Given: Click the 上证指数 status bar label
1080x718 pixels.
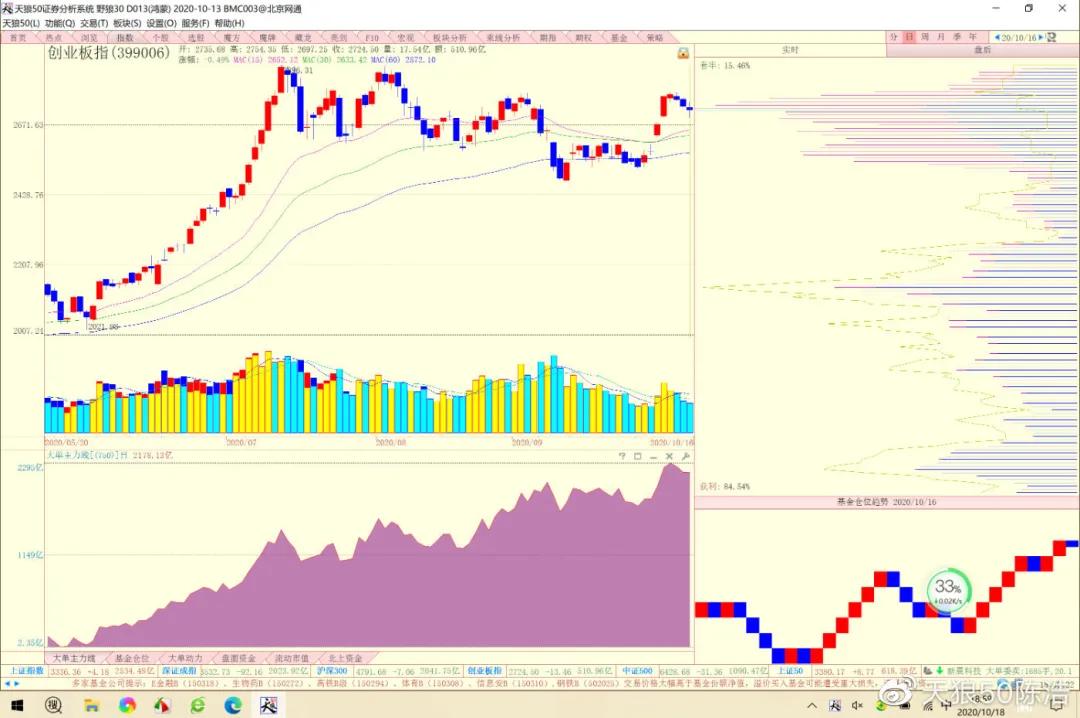Looking at the screenshot, I should (x=25, y=670).
